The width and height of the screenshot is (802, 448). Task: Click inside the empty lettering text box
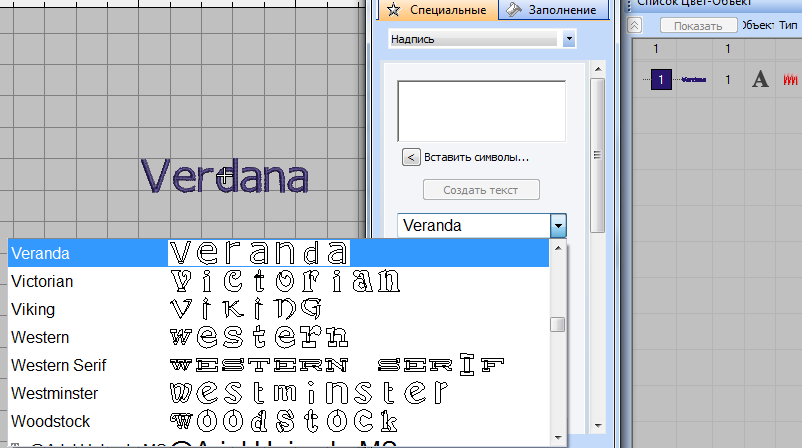click(x=481, y=110)
